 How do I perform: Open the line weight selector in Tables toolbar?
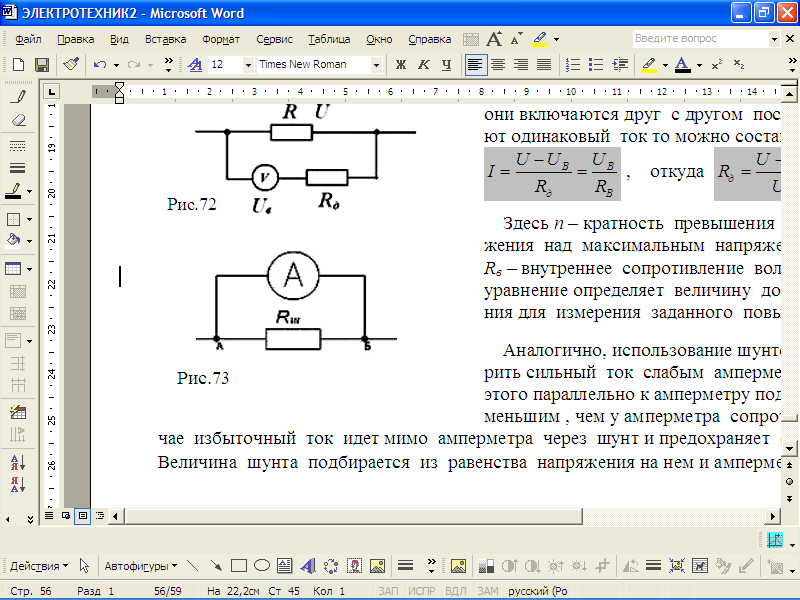tap(17, 168)
